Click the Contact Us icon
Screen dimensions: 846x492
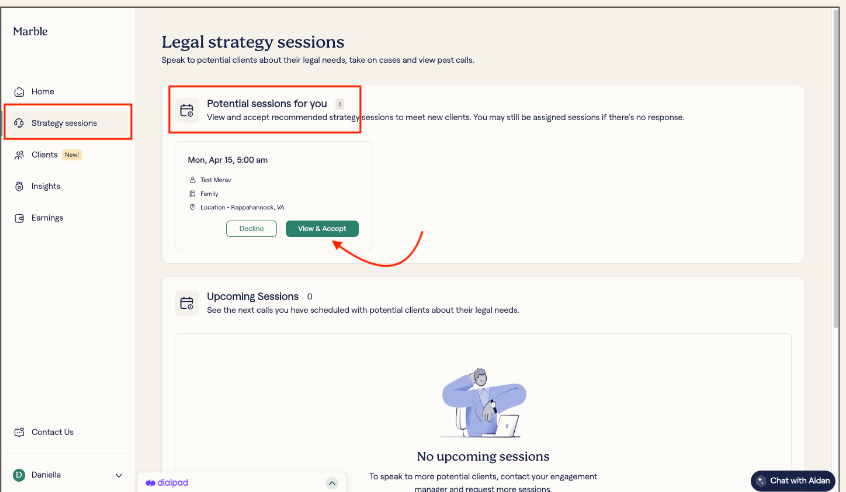point(19,432)
